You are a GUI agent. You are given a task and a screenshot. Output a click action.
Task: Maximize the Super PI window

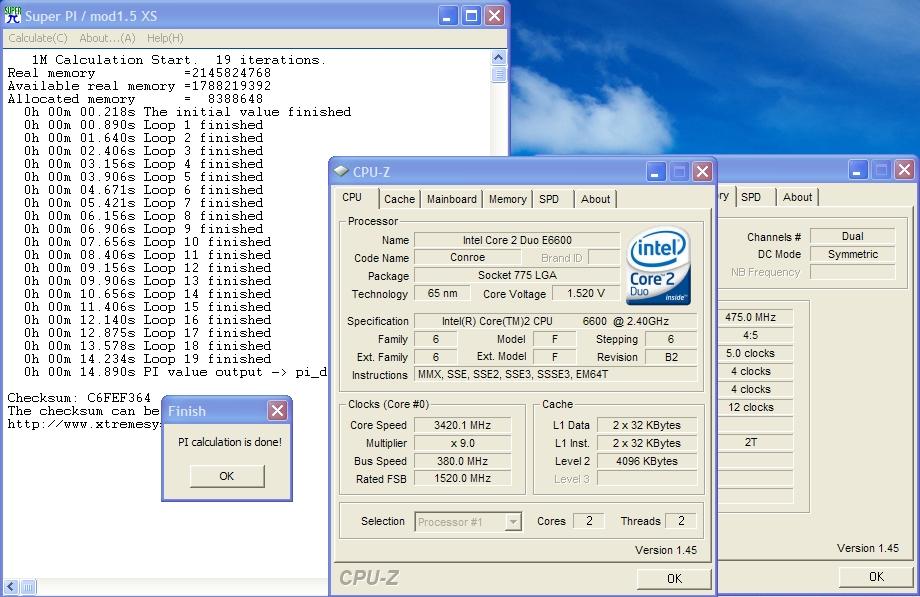tap(471, 16)
